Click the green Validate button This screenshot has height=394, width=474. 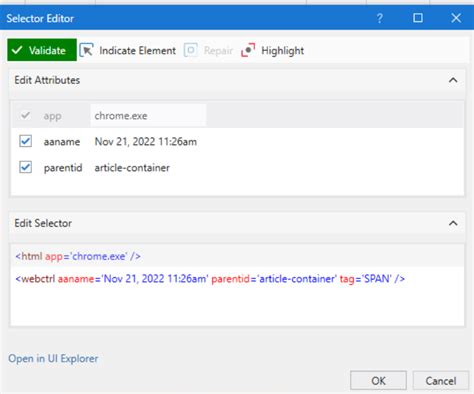[x=42, y=50]
